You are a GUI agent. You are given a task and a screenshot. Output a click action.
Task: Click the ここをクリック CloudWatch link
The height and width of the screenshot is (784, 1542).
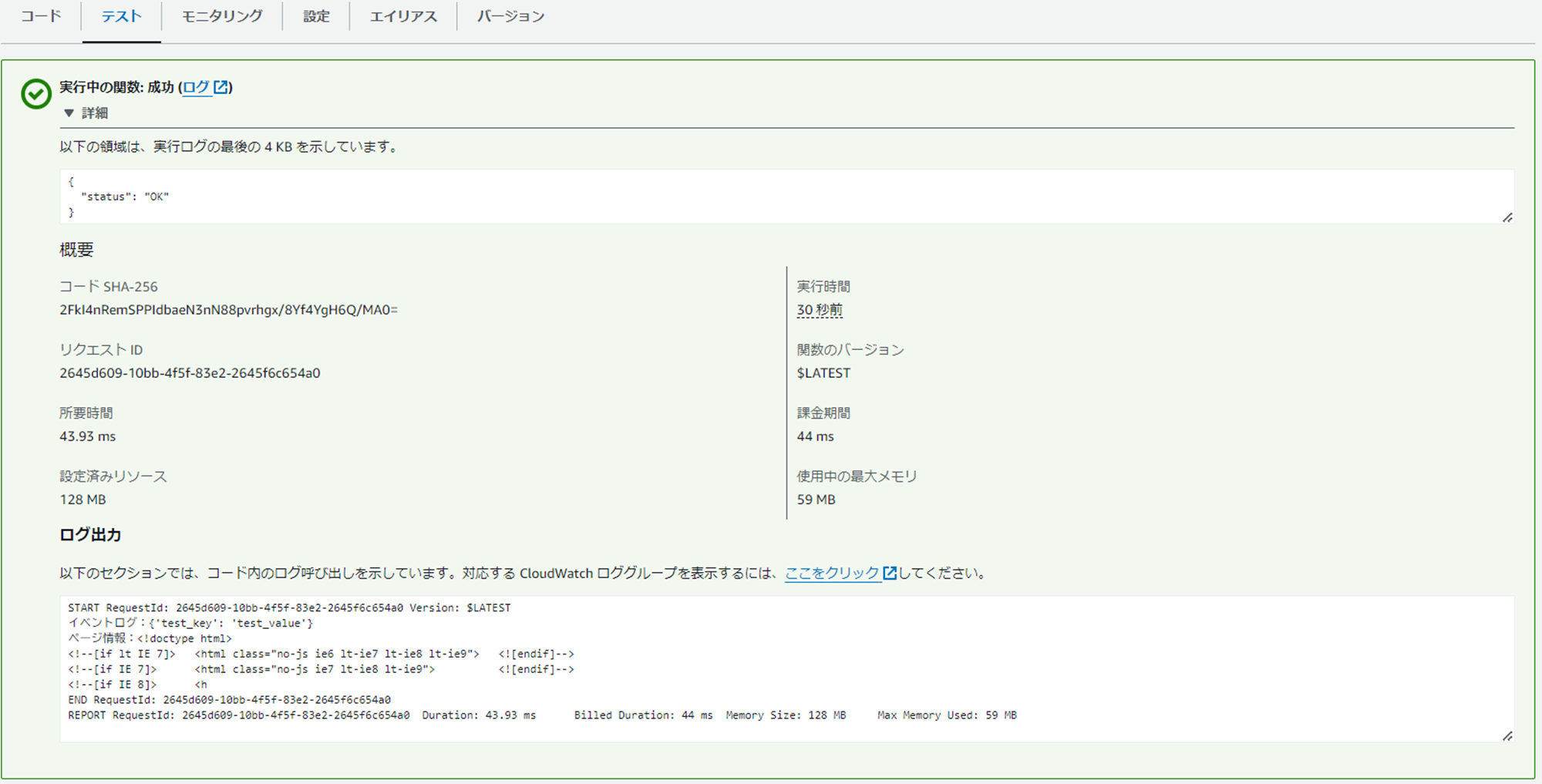pos(831,573)
